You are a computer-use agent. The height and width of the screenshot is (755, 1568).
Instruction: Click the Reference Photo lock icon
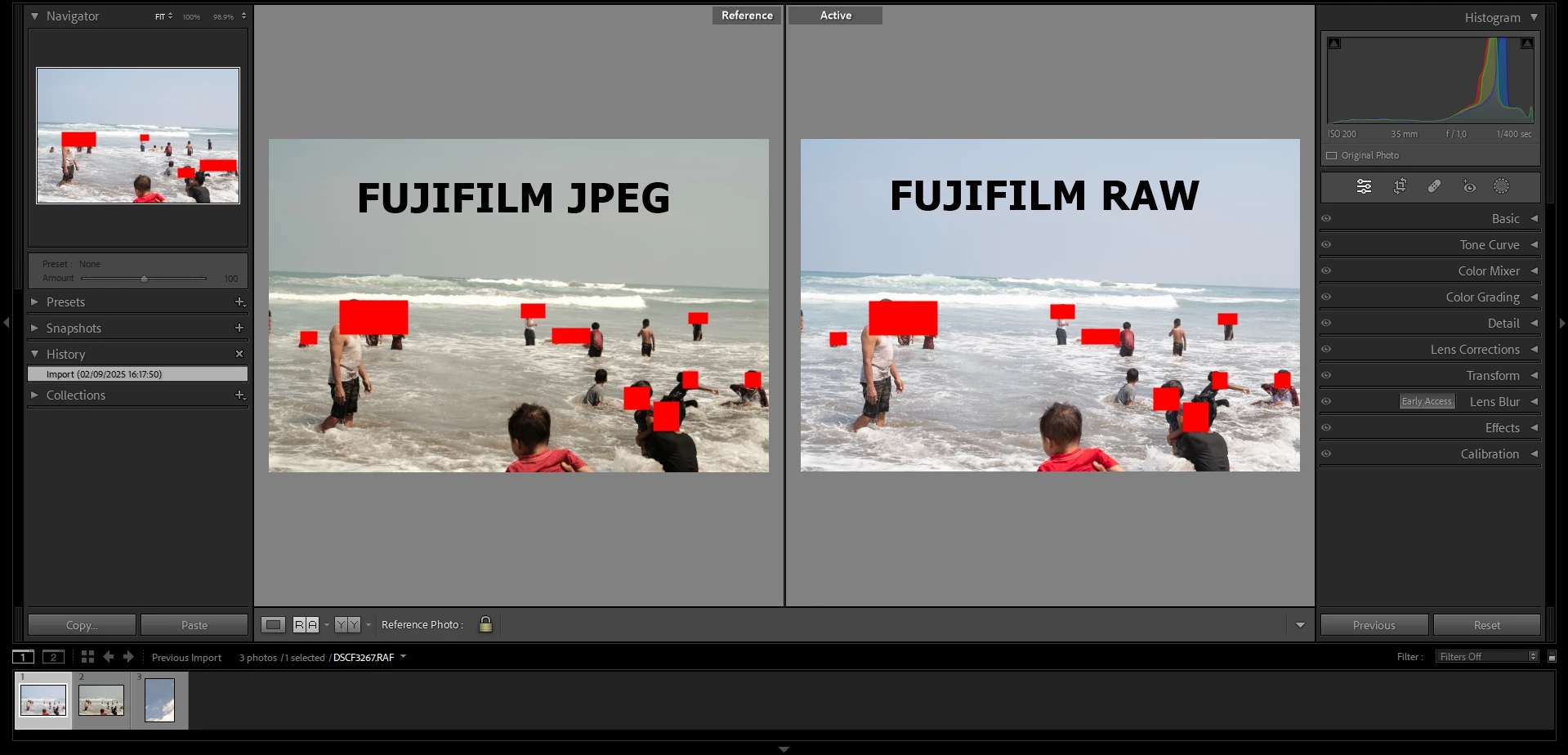point(485,624)
